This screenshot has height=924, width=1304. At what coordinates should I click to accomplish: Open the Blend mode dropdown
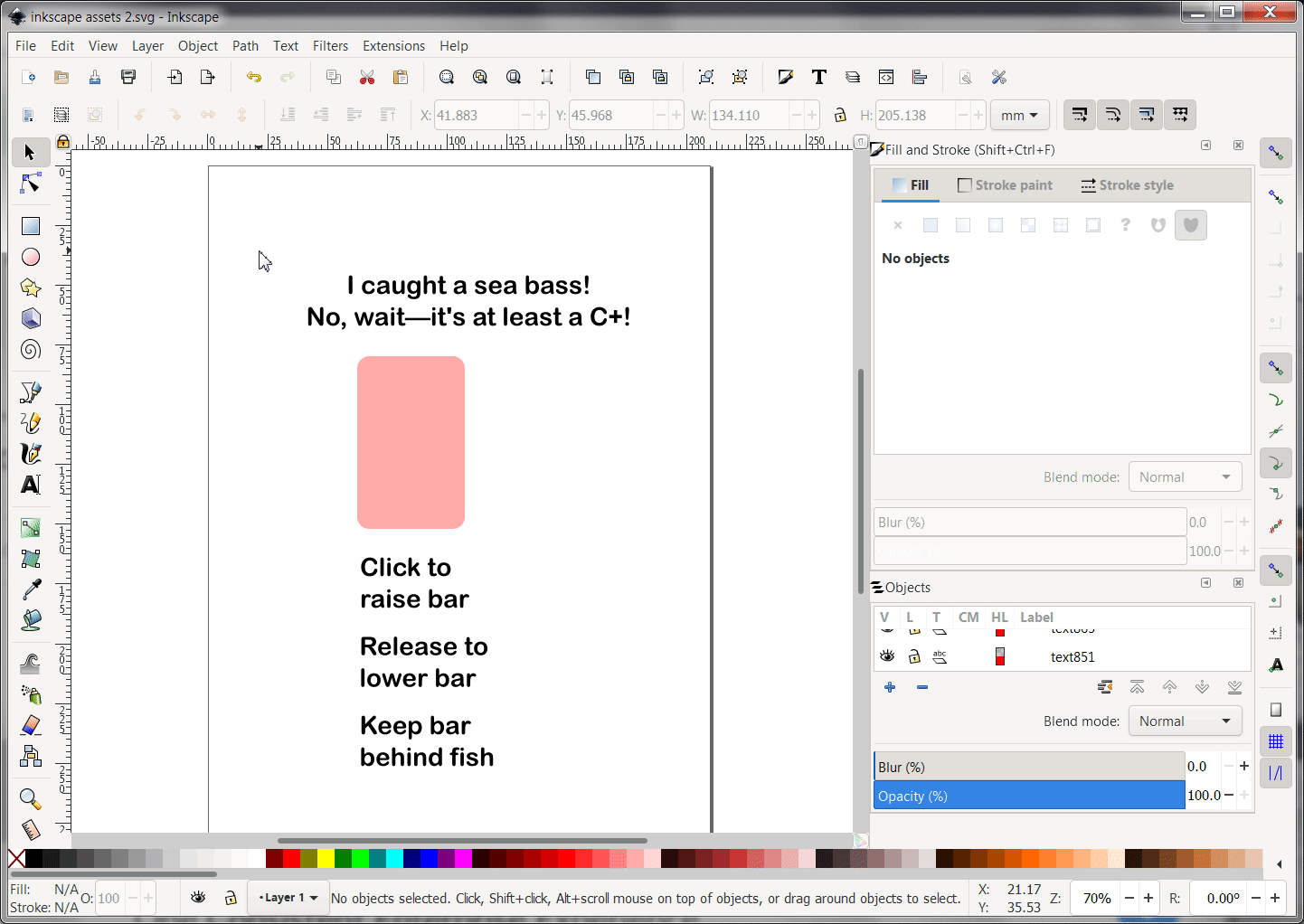point(1185,721)
